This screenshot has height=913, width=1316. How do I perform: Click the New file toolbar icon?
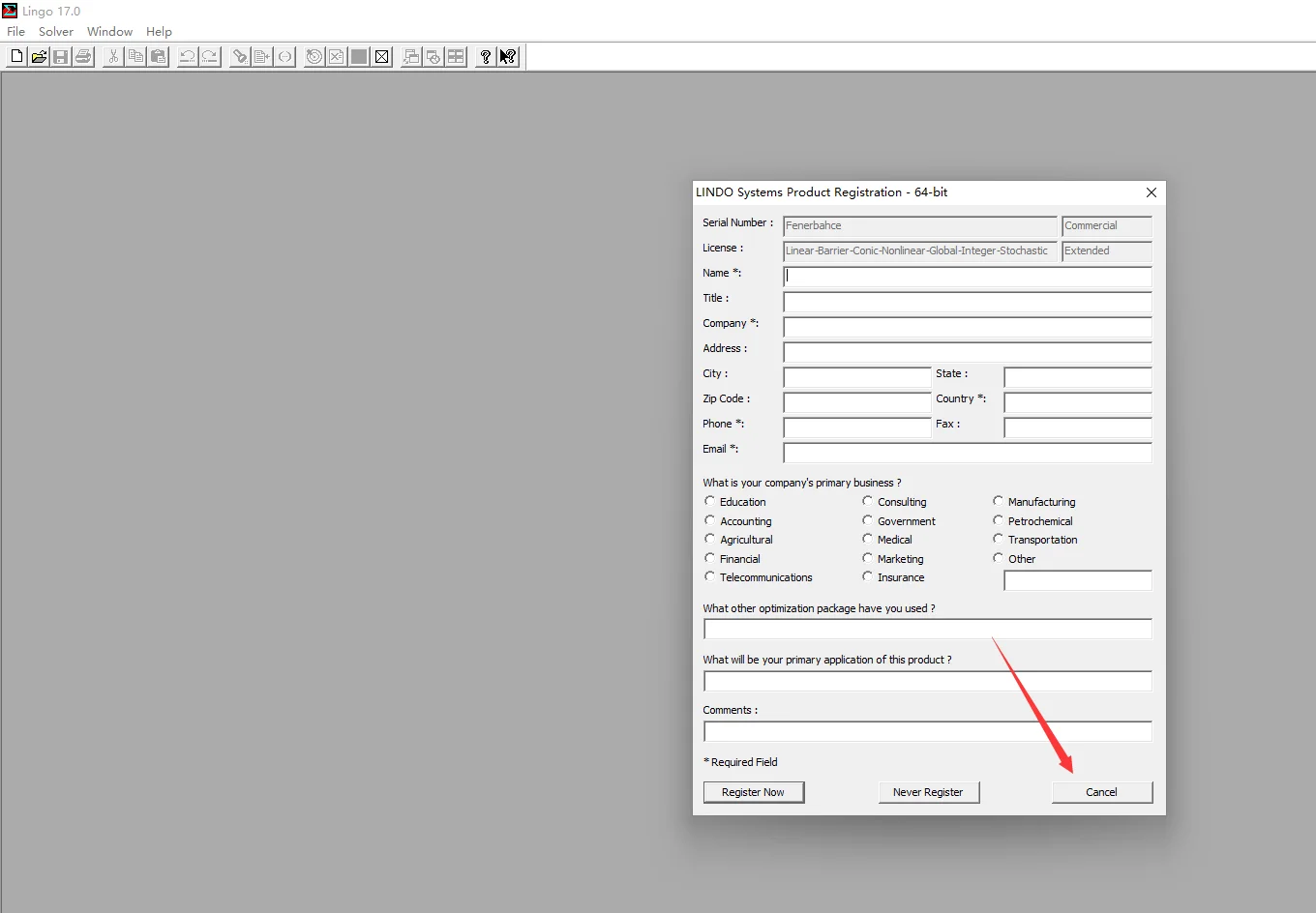click(16, 57)
